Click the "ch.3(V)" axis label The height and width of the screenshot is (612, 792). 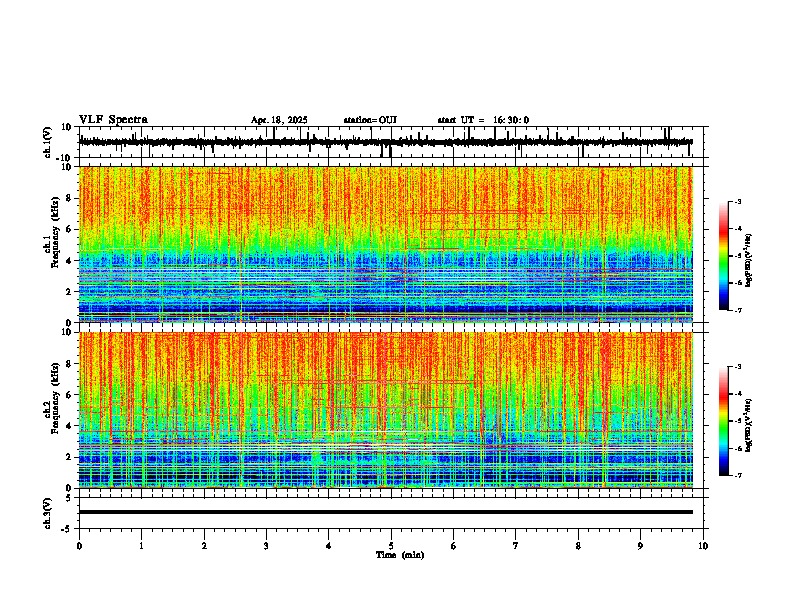[x=48, y=513]
